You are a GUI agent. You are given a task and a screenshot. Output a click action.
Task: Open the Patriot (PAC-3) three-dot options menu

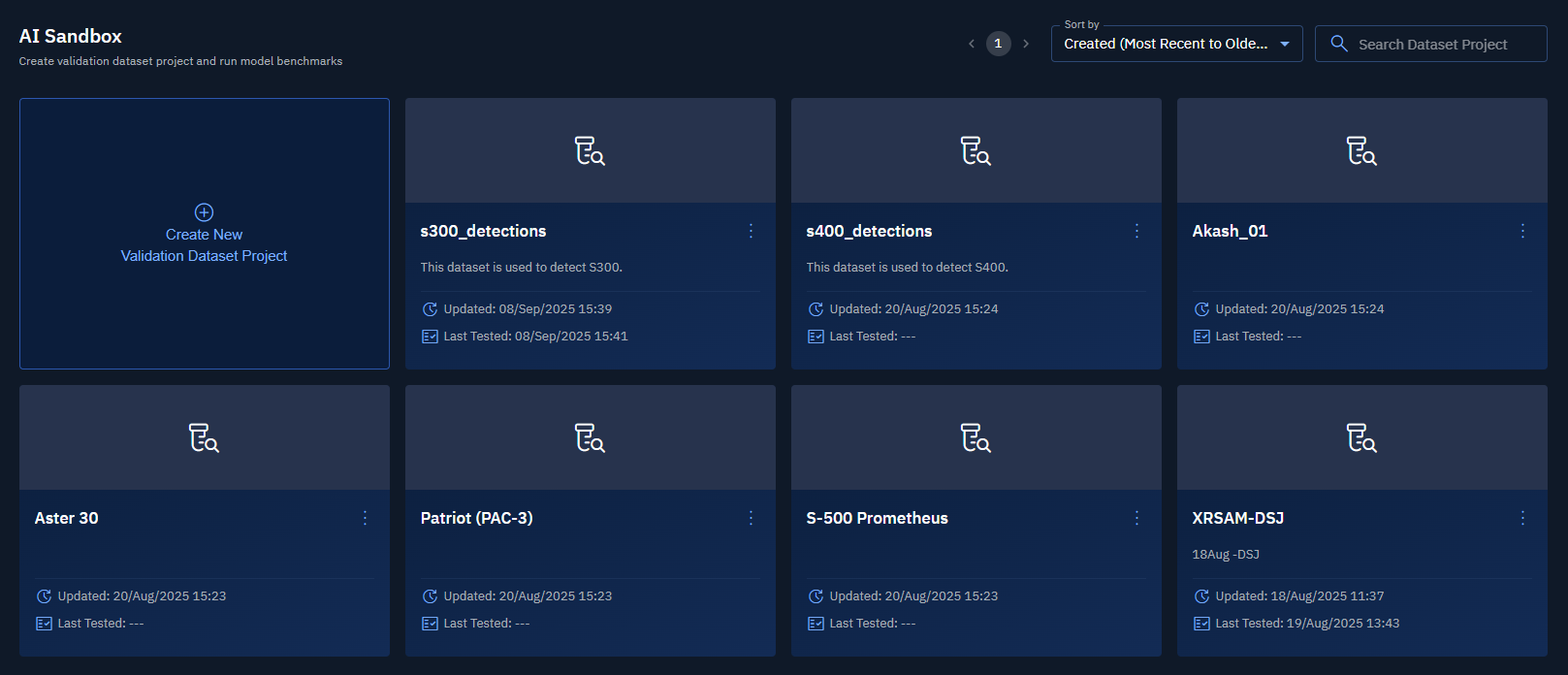[x=751, y=518]
